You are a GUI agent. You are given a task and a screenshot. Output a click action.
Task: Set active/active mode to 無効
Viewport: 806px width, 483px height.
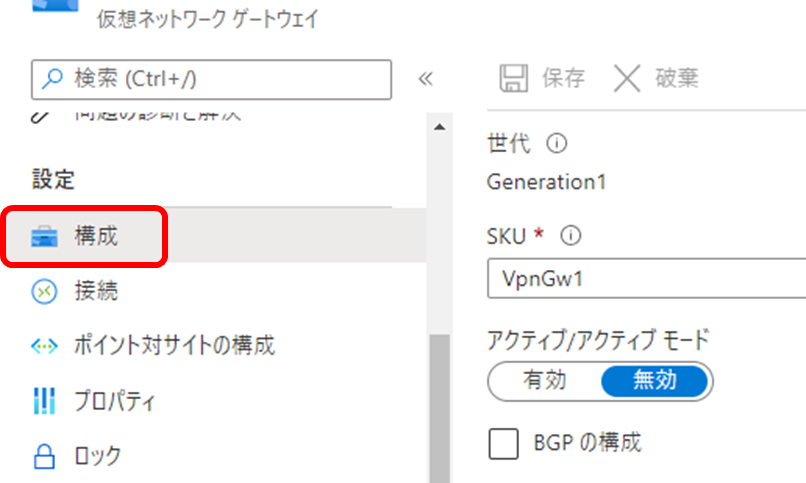tap(654, 381)
